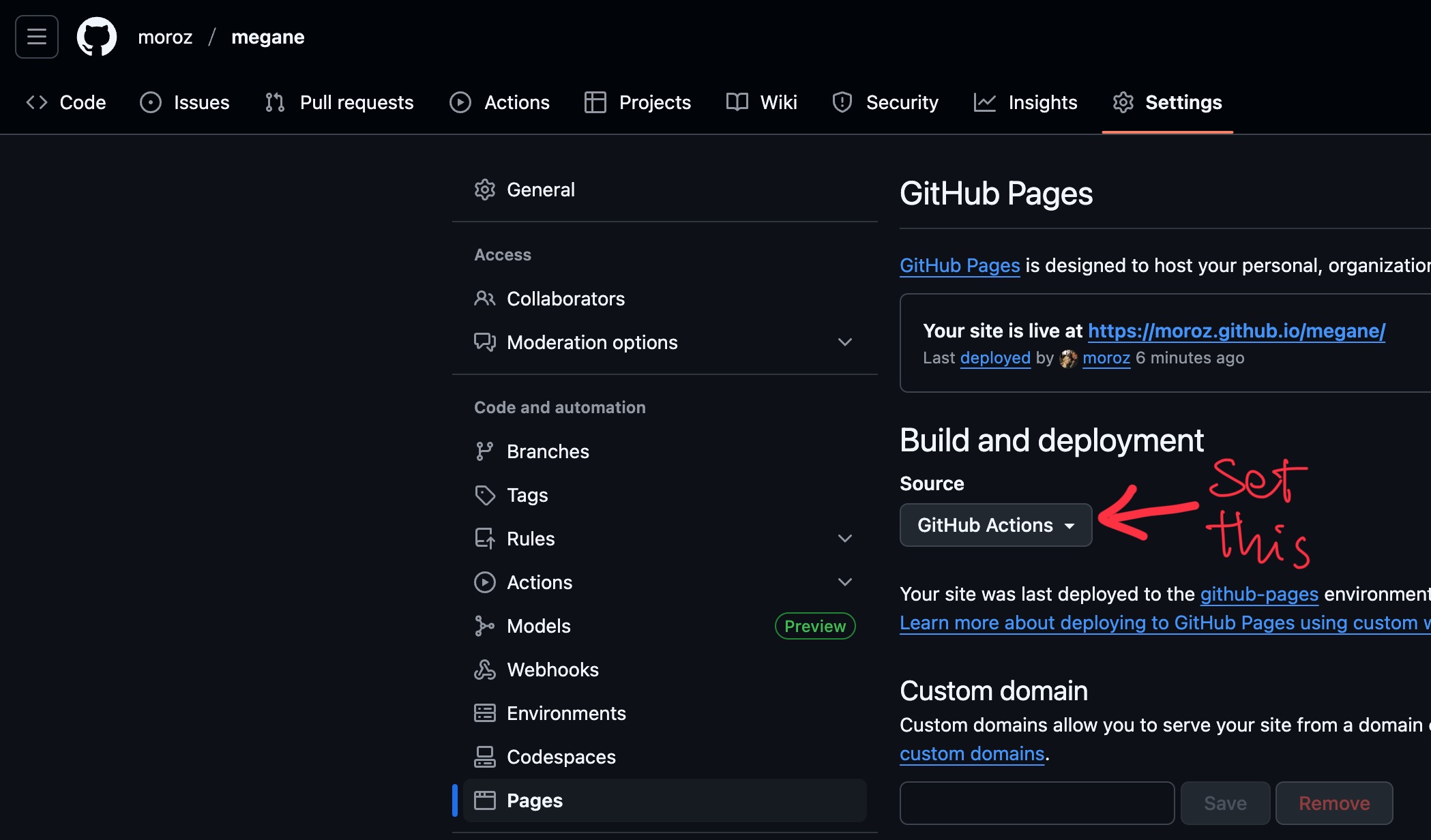1431x840 pixels.
Task: Switch to the Insights tab
Action: (x=1026, y=102)
